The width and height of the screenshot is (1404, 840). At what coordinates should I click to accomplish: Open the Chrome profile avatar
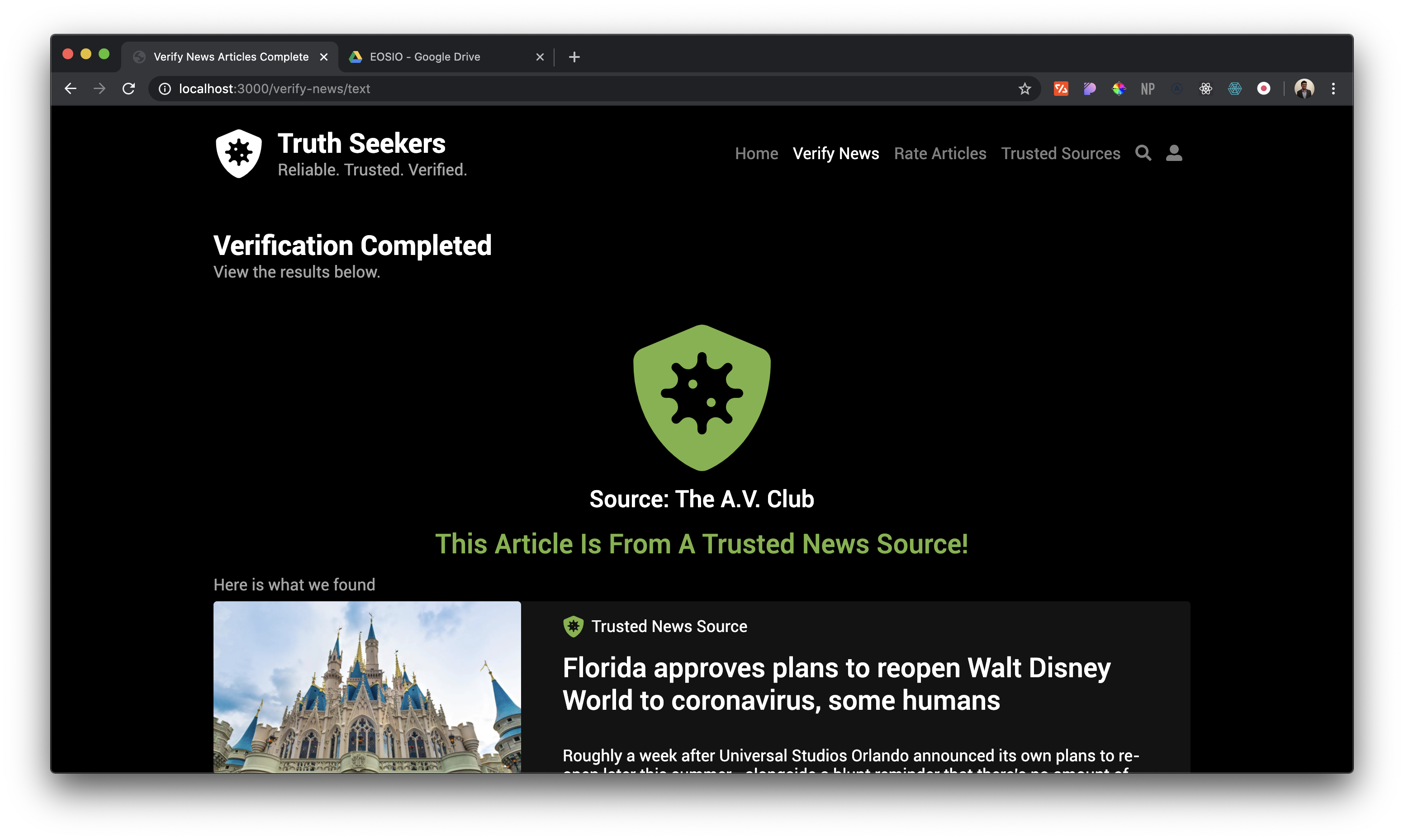[x=1304, y=89]
